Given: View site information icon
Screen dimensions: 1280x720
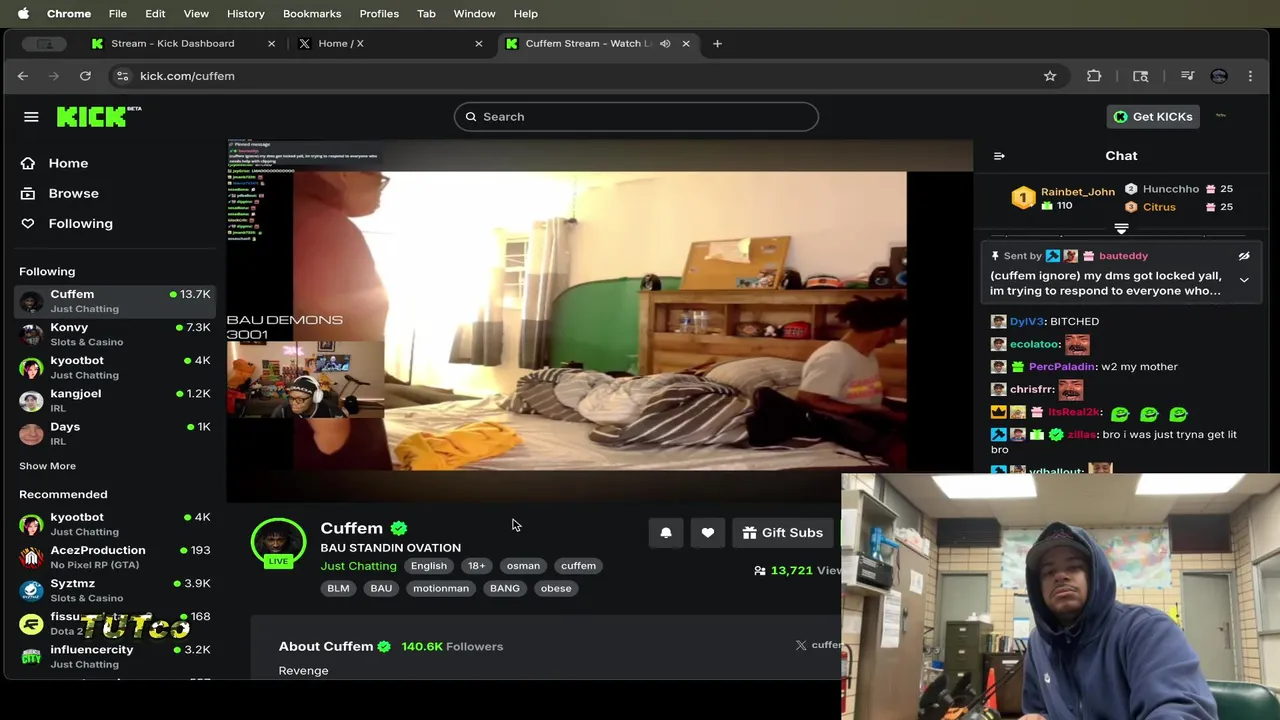Looking at the screenshot, I should (122, 76).
